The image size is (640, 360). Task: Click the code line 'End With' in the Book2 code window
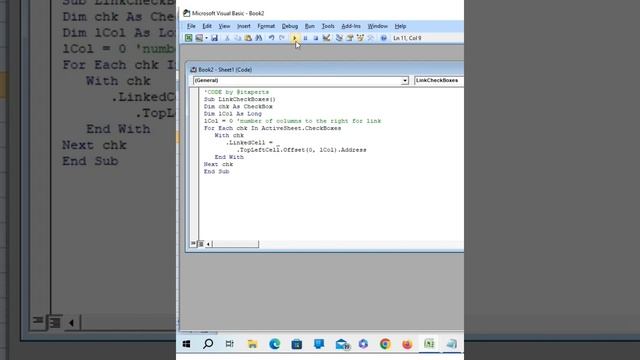[229, 157]
